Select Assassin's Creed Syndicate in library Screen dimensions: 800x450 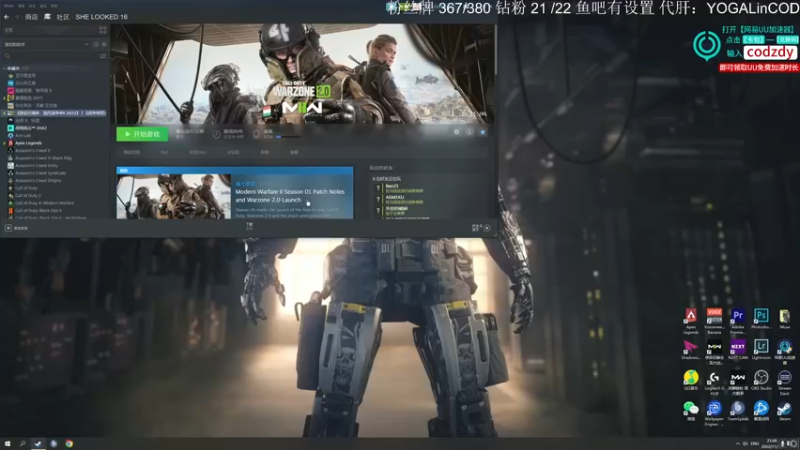click(x=37, y=173)
